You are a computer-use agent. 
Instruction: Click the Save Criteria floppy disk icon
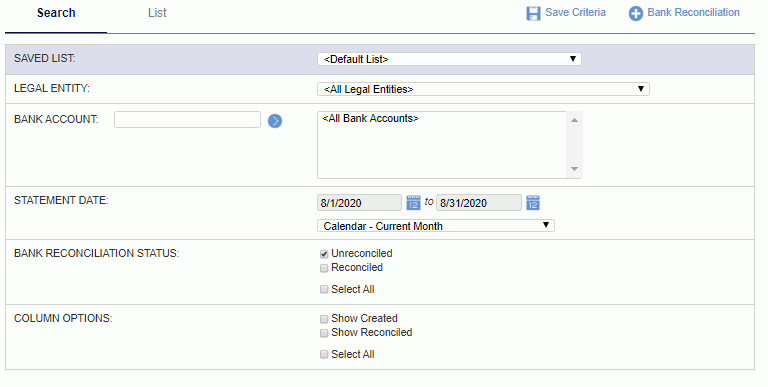coord(533,13)
